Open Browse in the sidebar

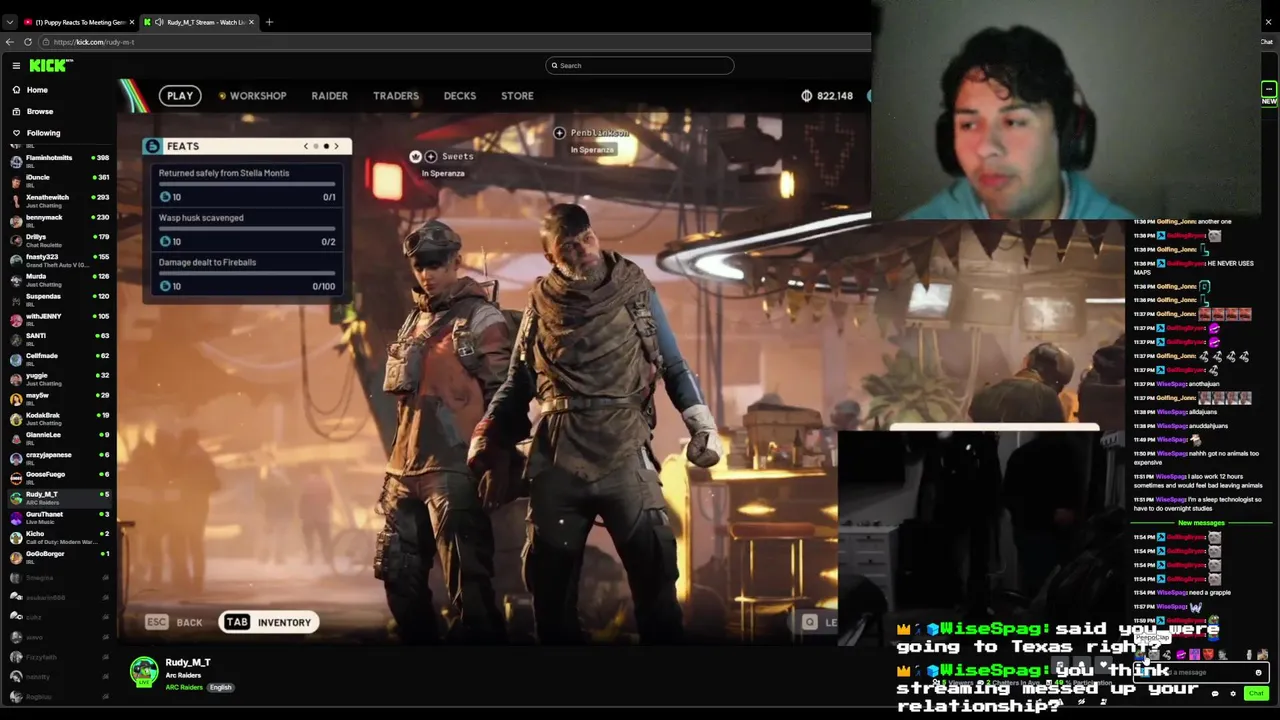click(x=40, y=111)
